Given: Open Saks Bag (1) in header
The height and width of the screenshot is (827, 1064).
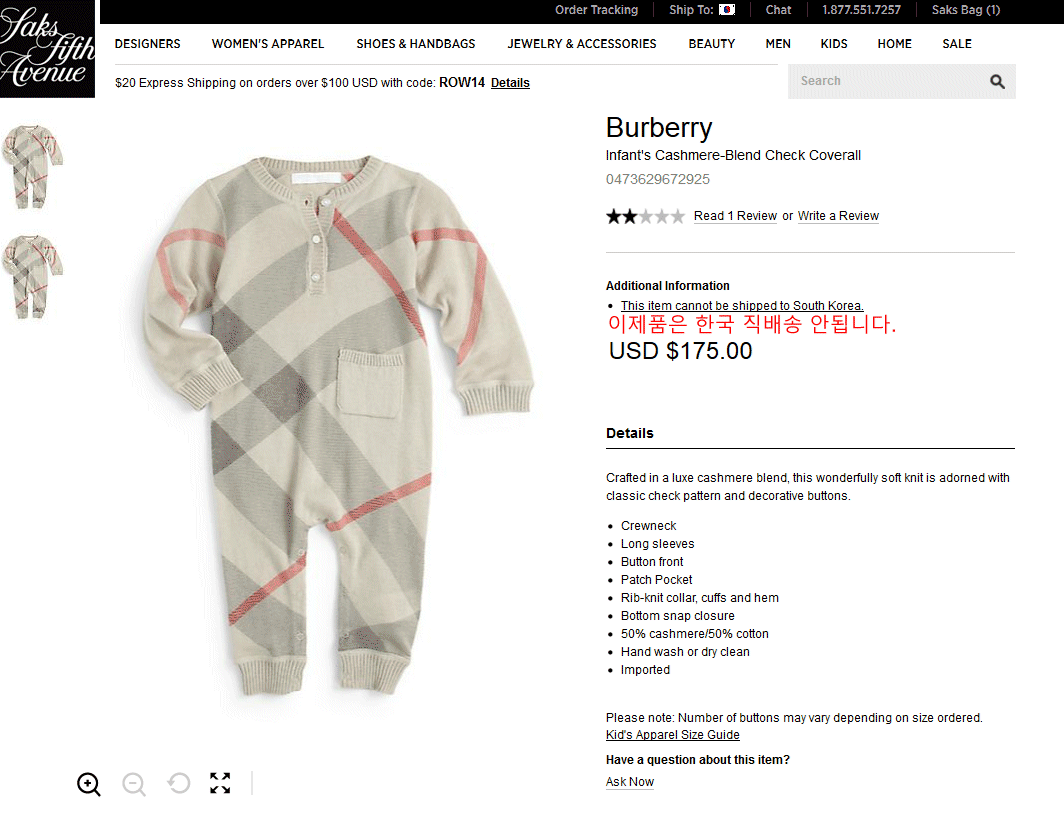Looking at the screenshot, I should click(x=966, y=9).
